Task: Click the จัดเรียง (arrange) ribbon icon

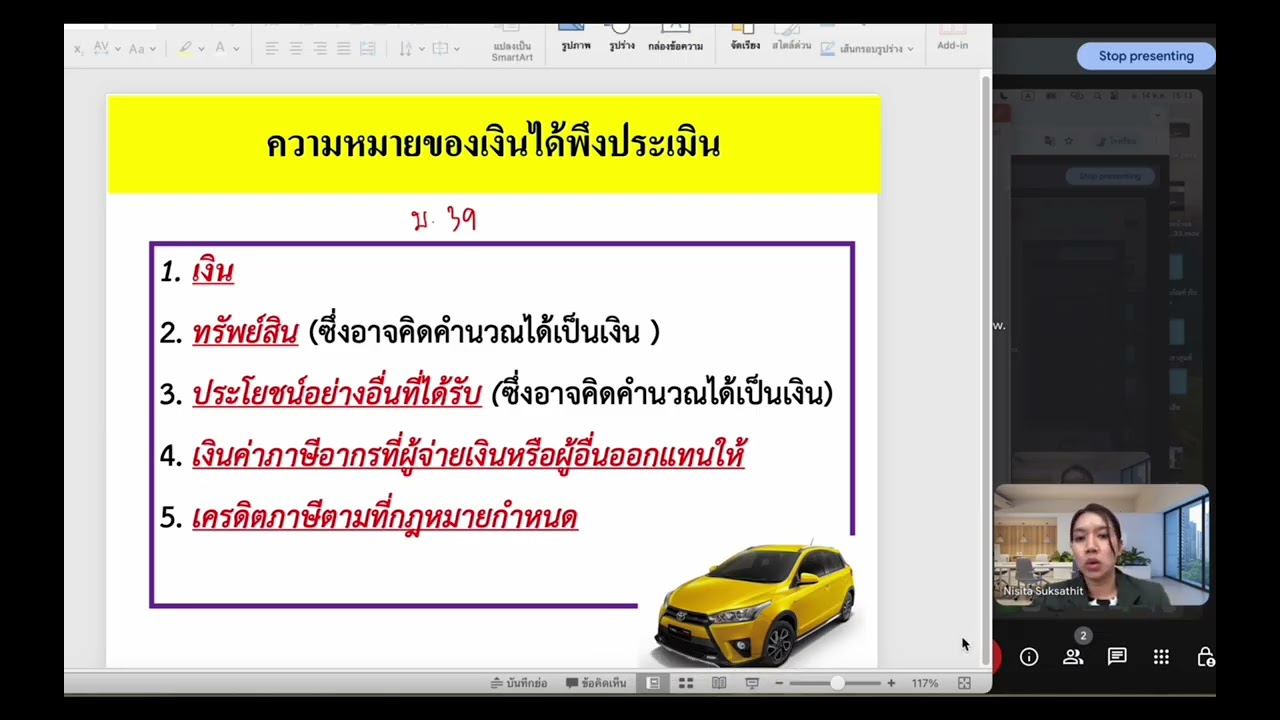Action: pyautogui.click(x=745, y=37)
